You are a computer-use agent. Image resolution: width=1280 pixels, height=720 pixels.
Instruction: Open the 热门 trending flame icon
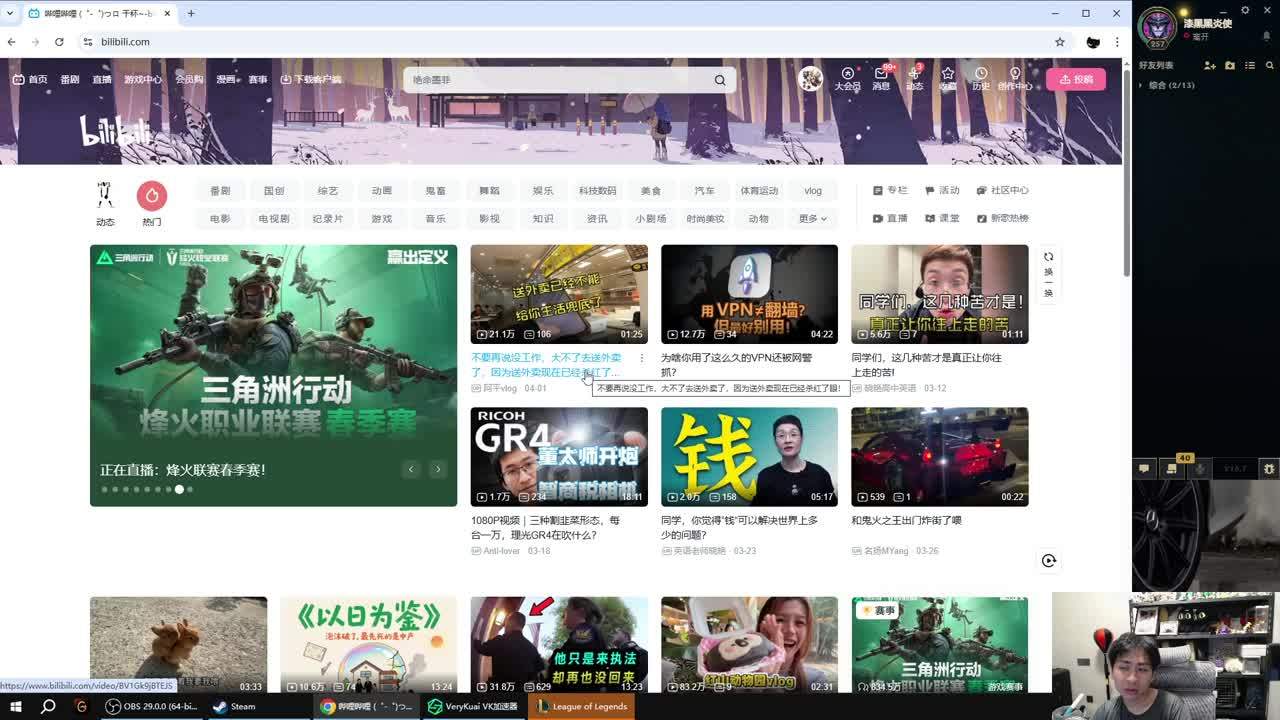point(151,196)
